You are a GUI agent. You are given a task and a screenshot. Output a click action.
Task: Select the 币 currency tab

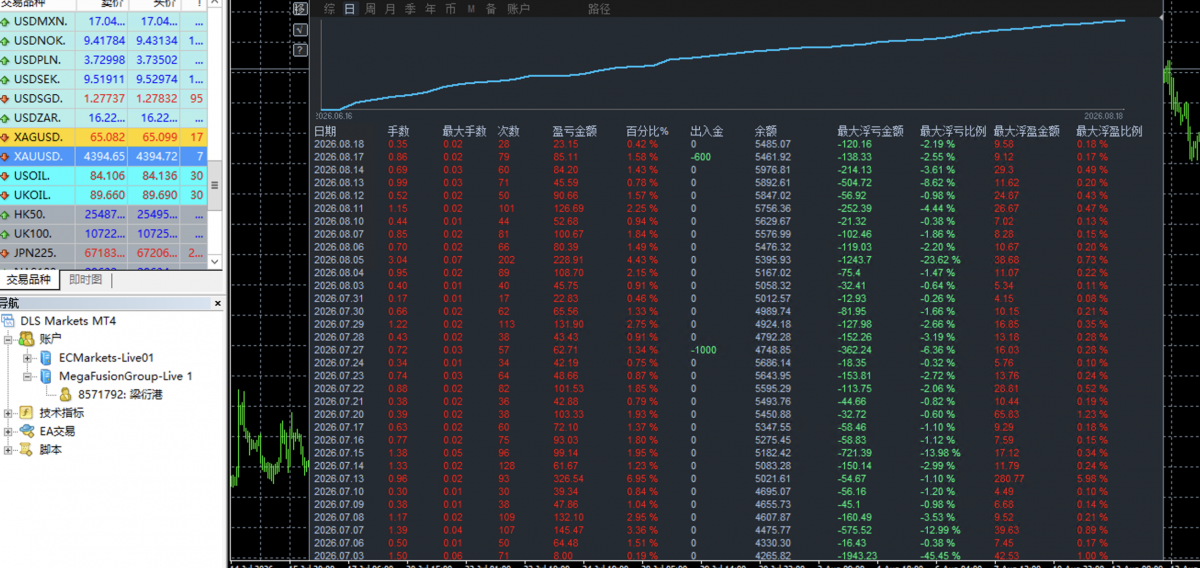450,9
